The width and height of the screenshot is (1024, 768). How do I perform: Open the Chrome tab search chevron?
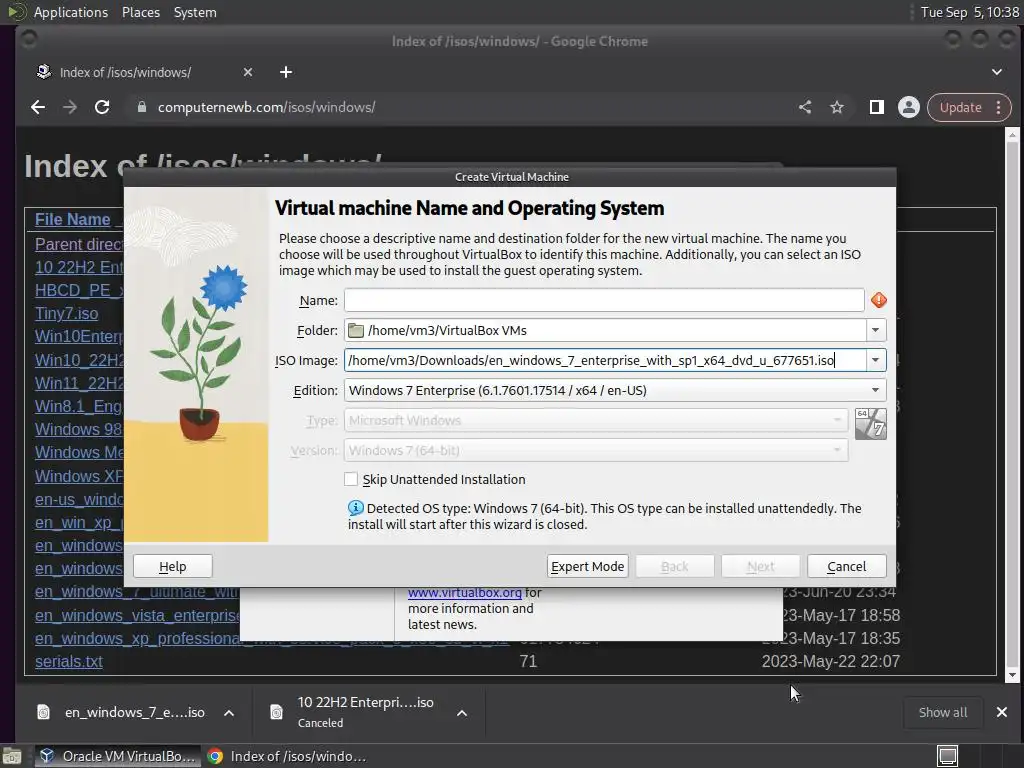click(x=997, y=72)
